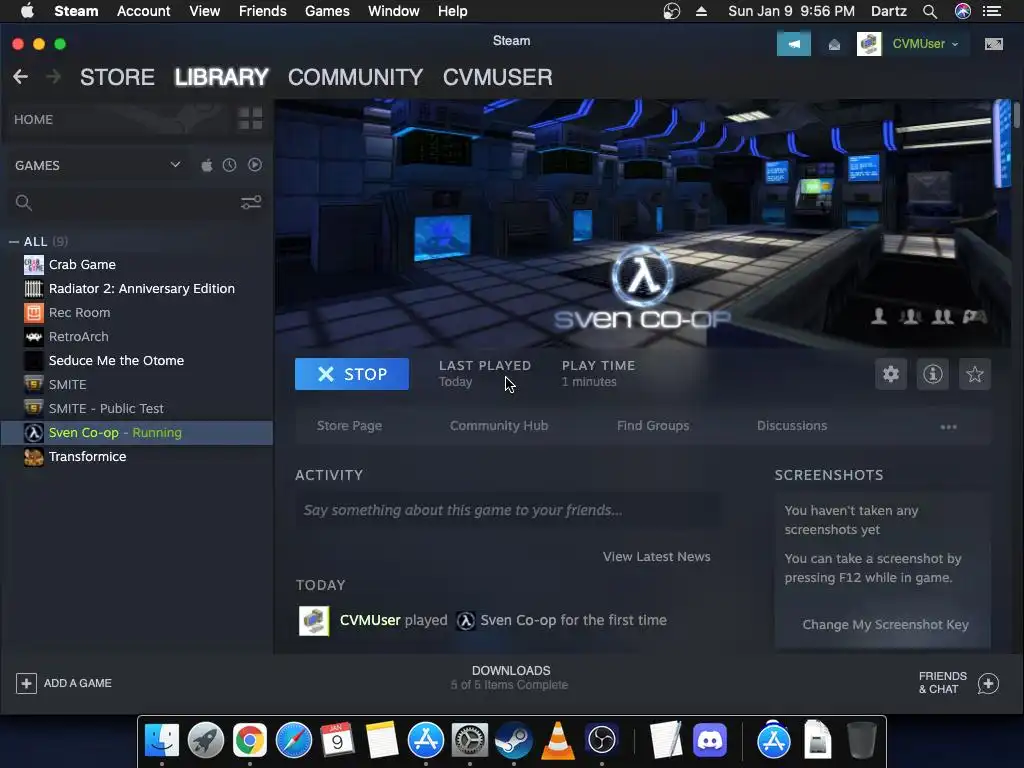Click the Steam back navigation arrow
This screenshot has width=1024, height=768.
tap(20, 77)
